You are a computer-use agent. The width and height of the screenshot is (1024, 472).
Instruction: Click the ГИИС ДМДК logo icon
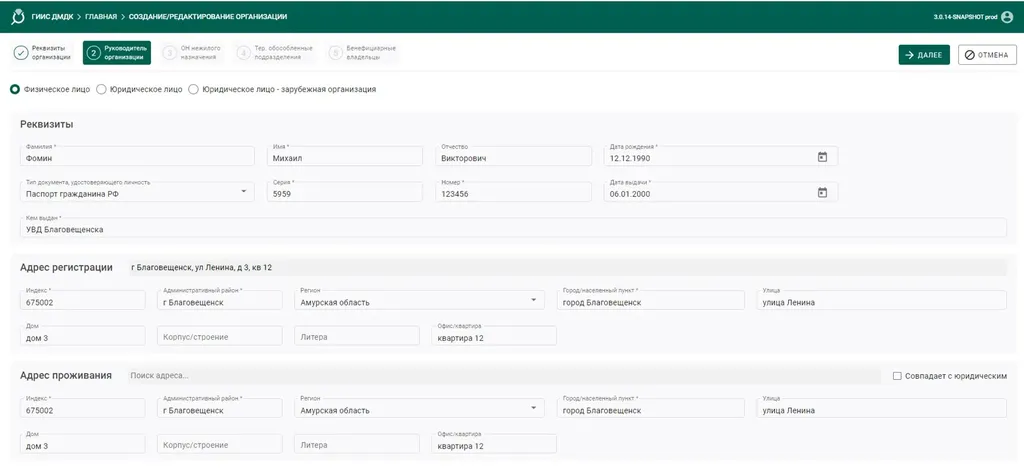click(x=19, y=16)
